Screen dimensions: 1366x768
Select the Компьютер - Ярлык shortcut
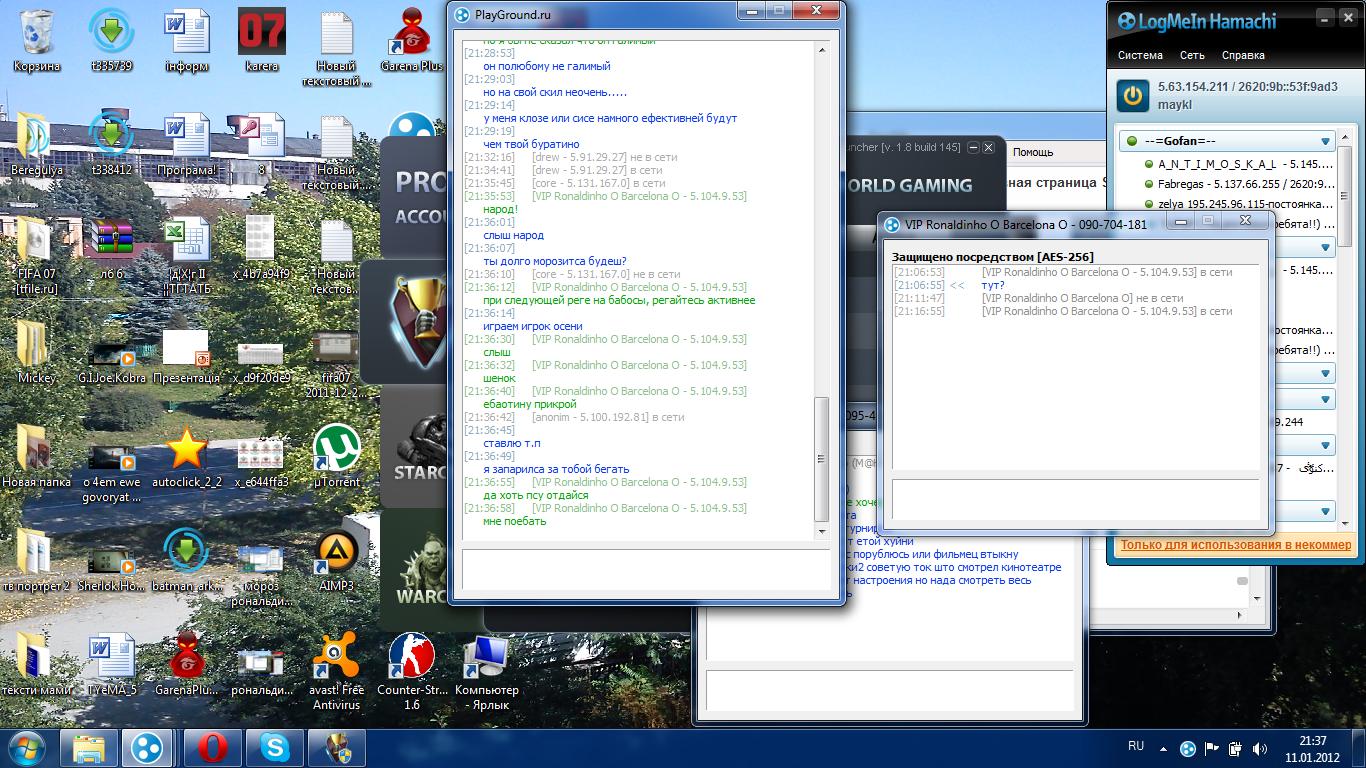point(487,671)
